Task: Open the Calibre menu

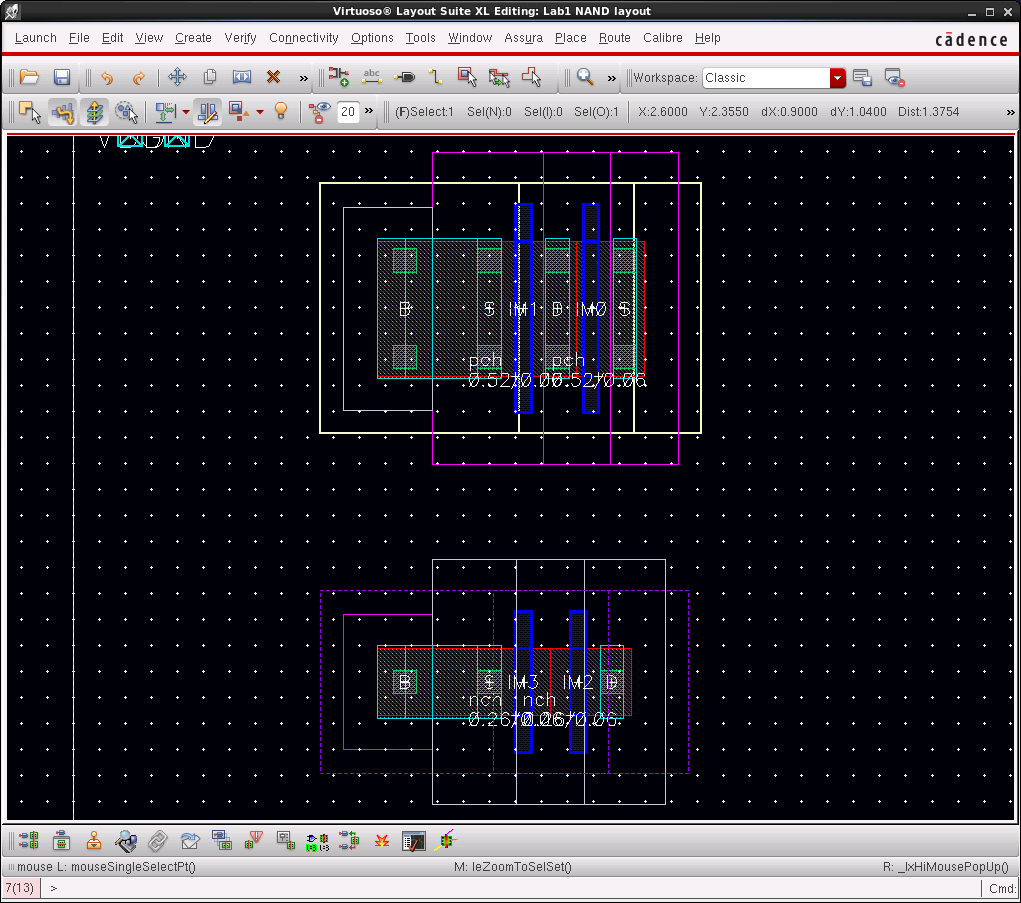Action: pos(663,38)
